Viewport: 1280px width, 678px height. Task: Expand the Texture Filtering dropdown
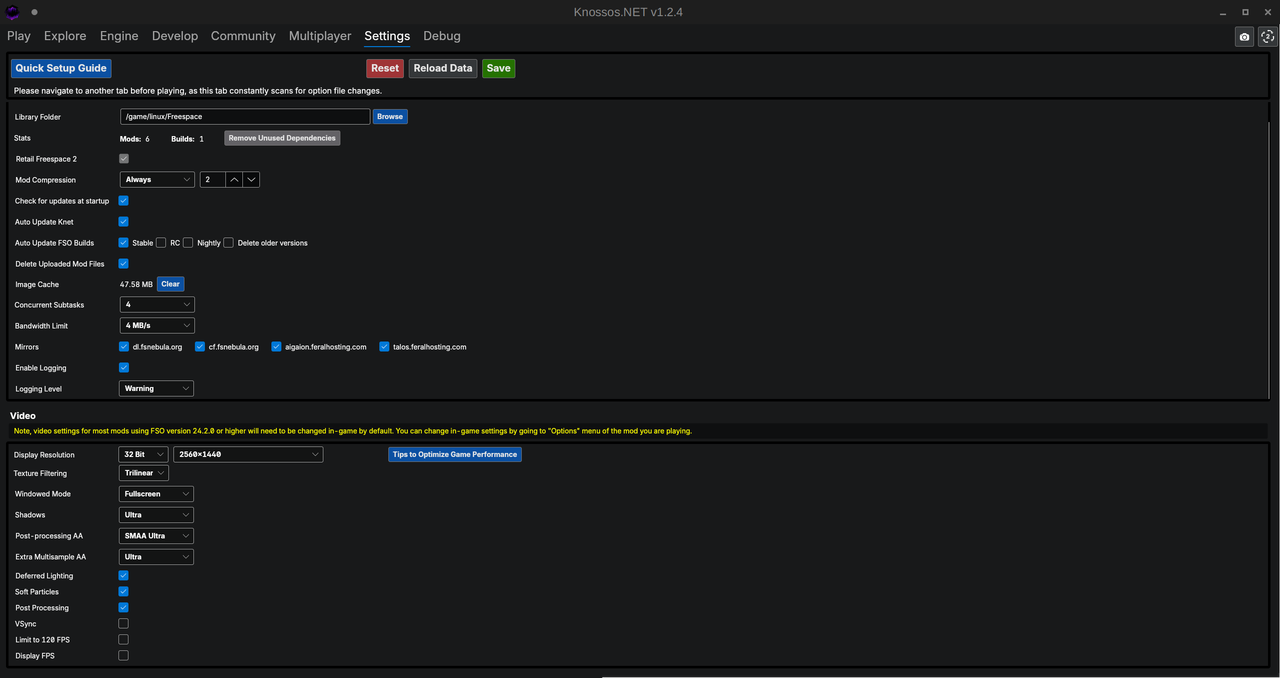[x=144, y=473]
